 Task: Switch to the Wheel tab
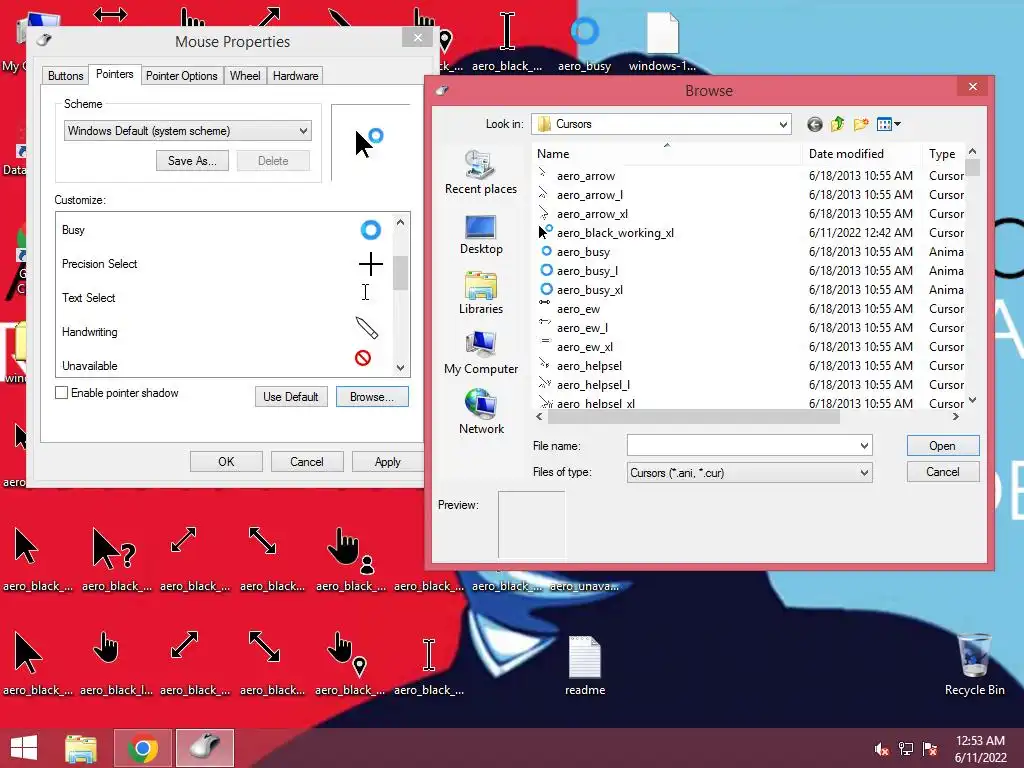point(245,76)
